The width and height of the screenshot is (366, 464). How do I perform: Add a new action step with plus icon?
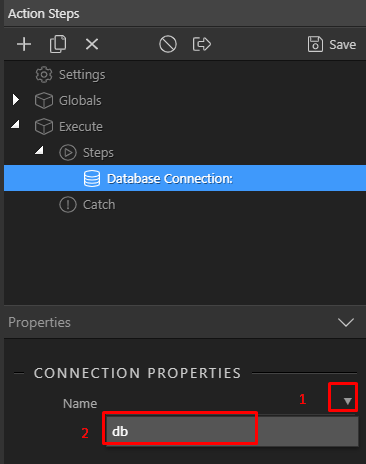(24, 44)
